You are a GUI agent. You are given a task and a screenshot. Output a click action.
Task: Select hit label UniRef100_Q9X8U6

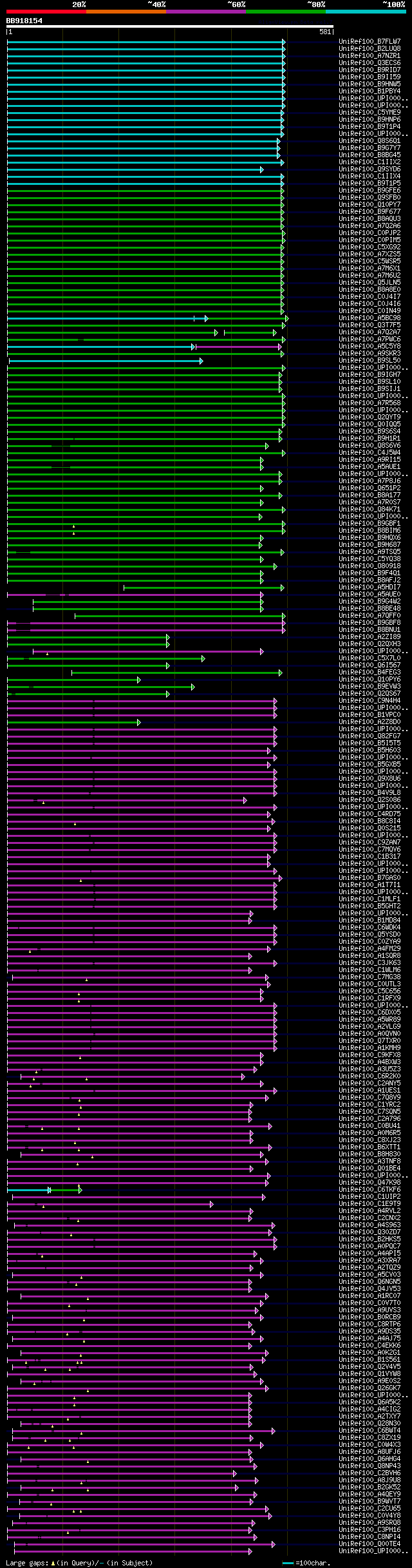(x=370, y=778)
